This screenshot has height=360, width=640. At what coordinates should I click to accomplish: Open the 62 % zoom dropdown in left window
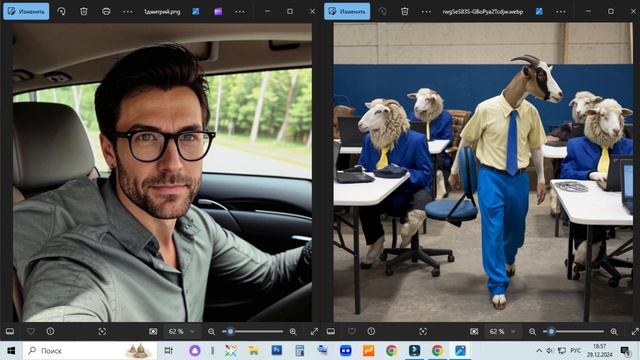point(182,331)
